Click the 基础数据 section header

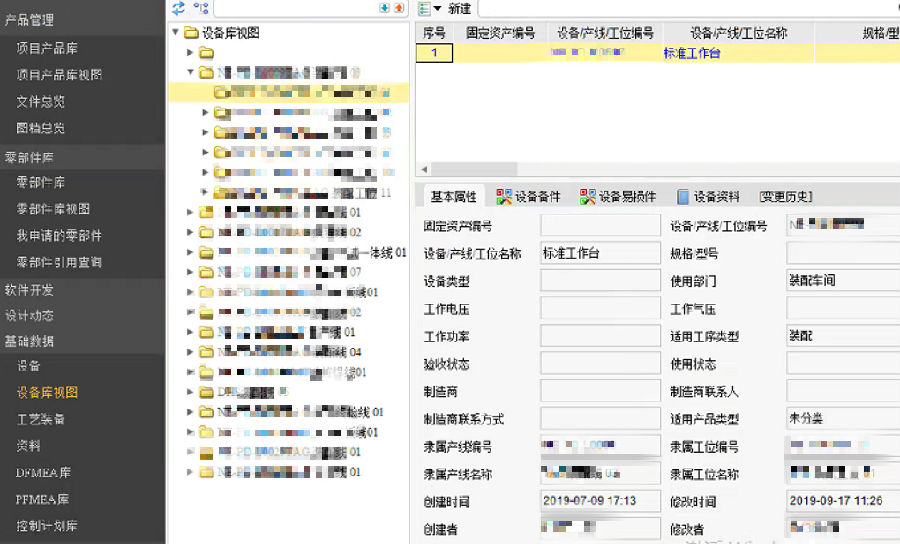coord(29,341)
